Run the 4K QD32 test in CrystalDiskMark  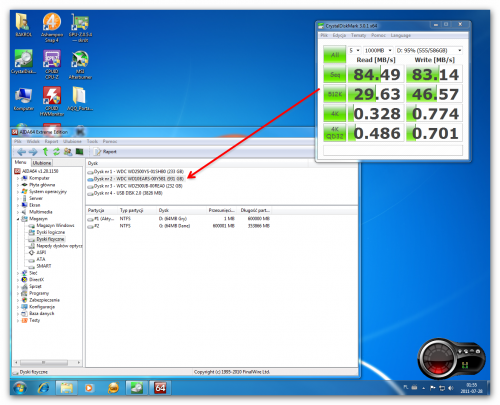coord(335,133)
